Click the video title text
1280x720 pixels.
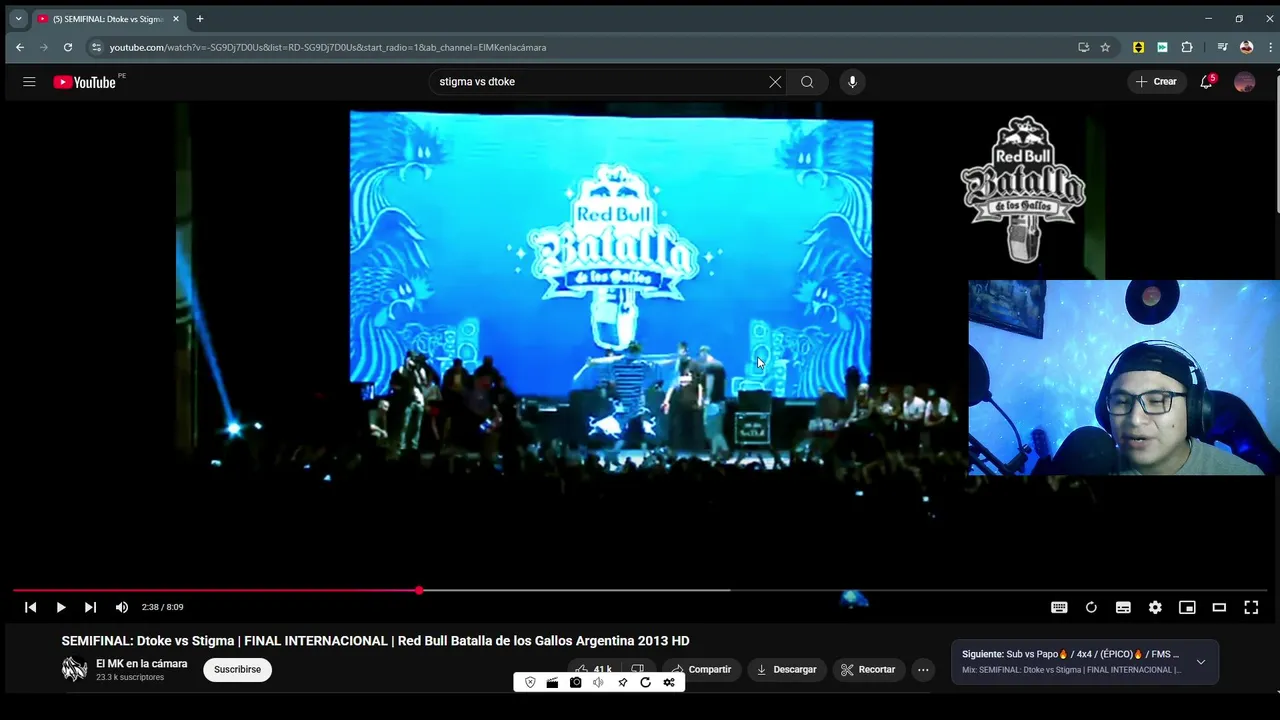(x=375, y=641)
